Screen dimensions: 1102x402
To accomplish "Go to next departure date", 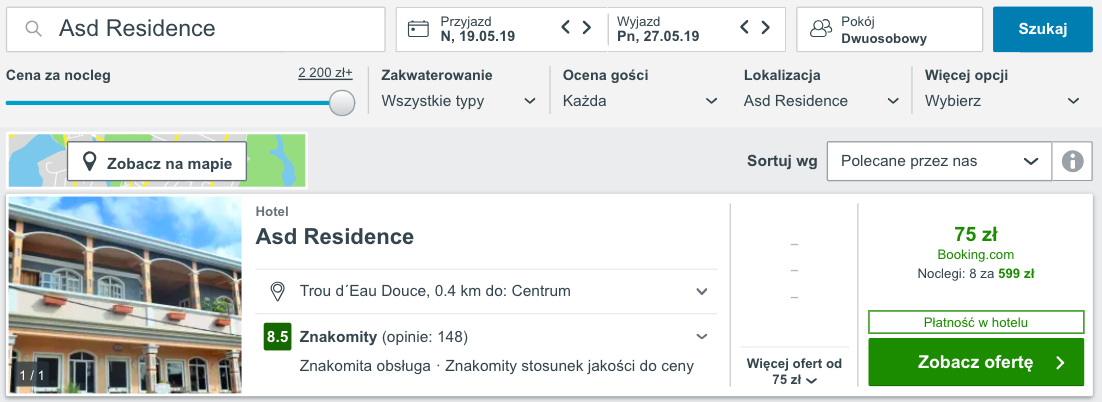I will tap(766, 28).
